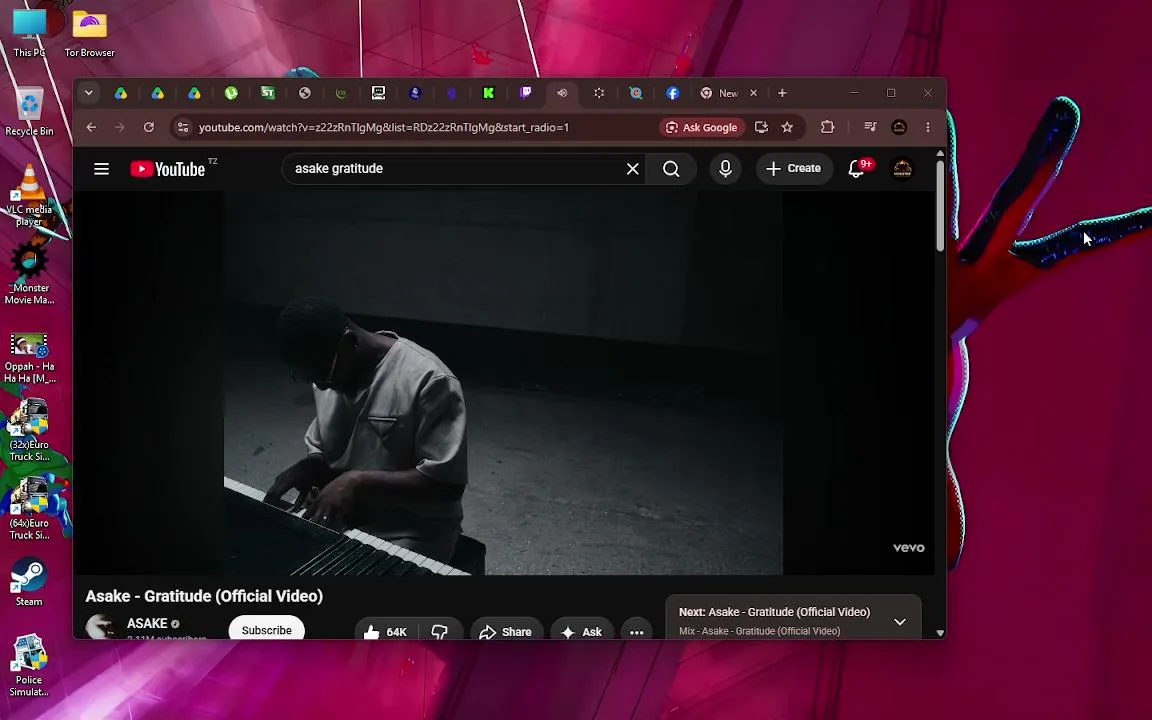Open Steam desktop shortcut
The height and width of the screenshot is (720, 1152).
[x=29, y=582]
